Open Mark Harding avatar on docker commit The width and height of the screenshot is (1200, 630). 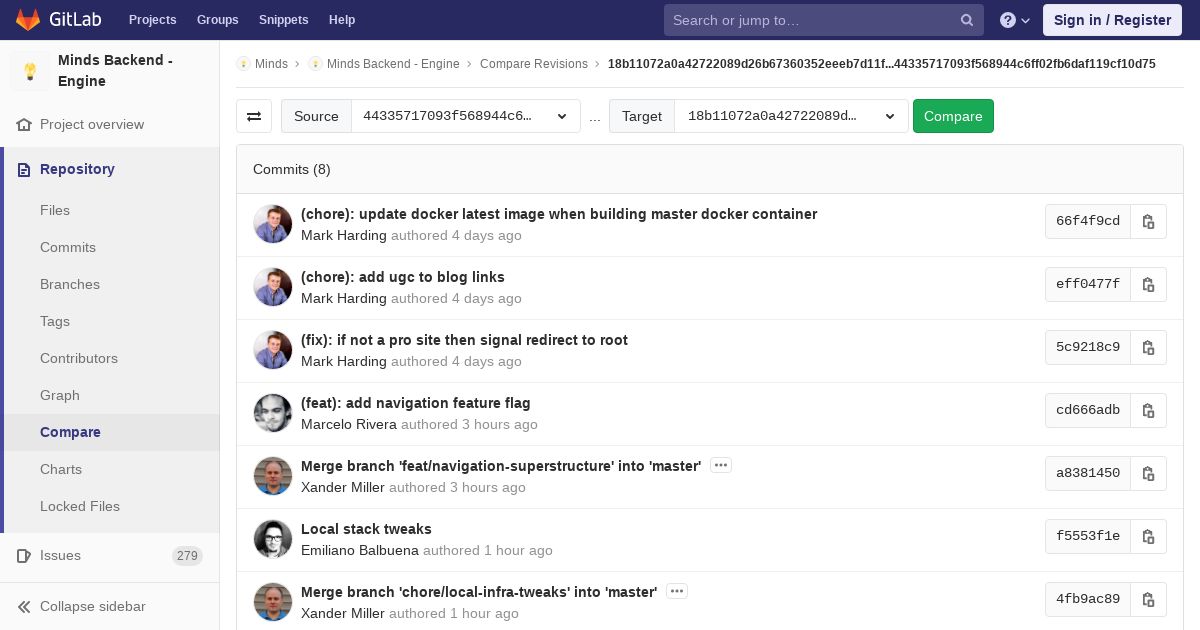coord(273,224)
